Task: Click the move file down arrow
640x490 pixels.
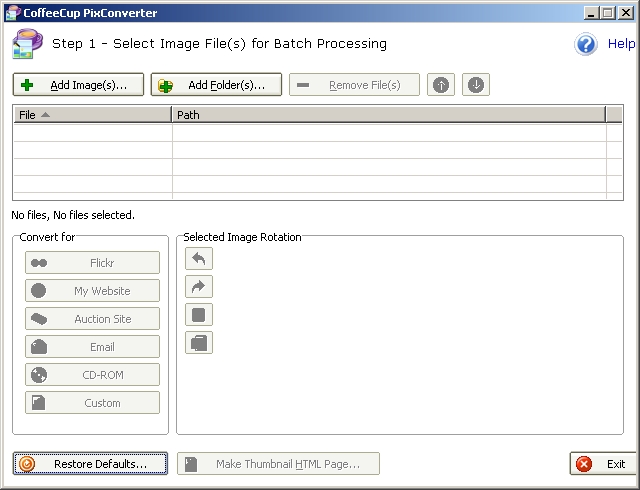Action: click(476, 85)
